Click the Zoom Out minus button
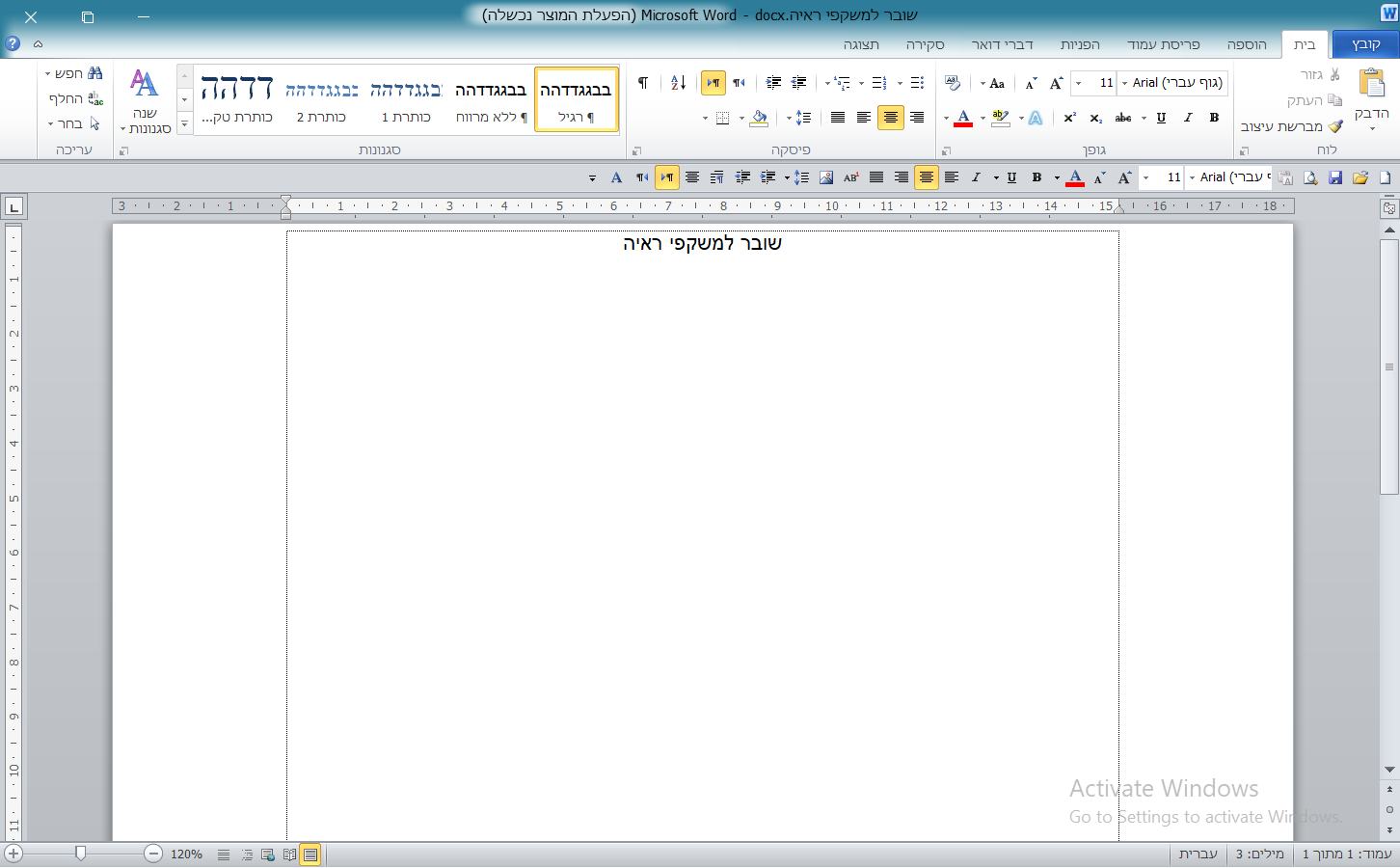Screen dimensions: 1400x868 click(153, 854)
